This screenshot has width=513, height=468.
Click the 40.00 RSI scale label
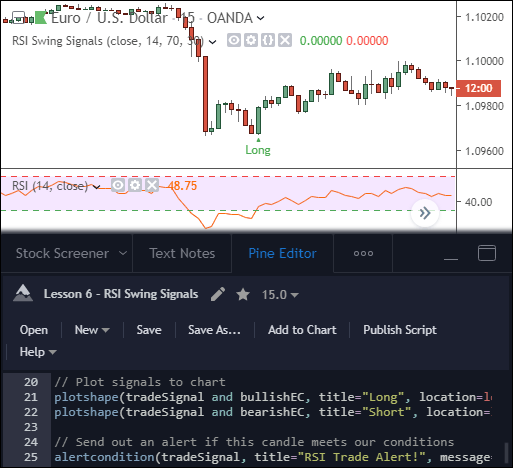click(478, 202)
